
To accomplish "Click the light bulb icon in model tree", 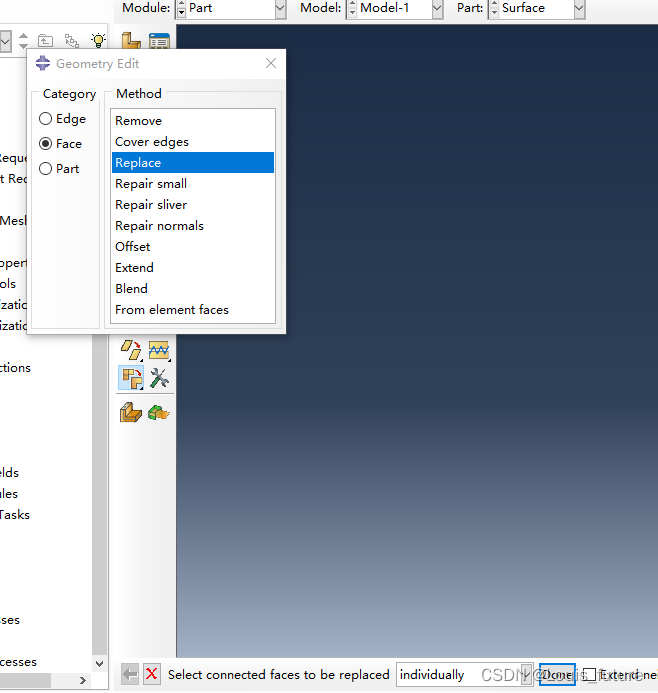I will coord(98,41).
